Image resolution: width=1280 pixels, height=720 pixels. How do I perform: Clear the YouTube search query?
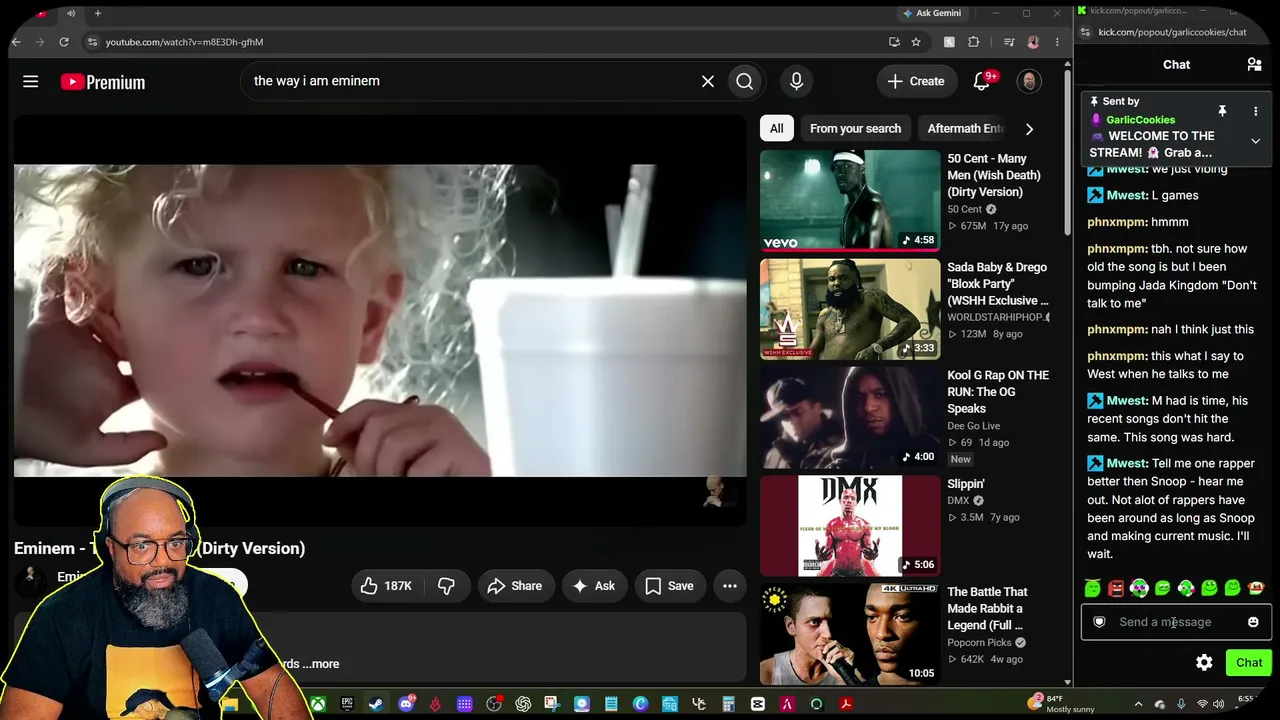(708, 81)
